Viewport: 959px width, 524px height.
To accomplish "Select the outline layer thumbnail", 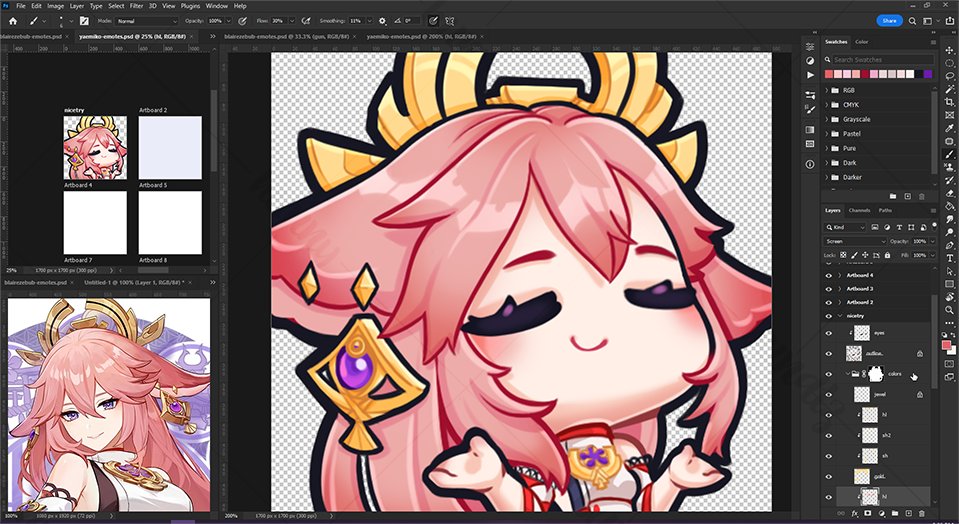I will 853,353.
